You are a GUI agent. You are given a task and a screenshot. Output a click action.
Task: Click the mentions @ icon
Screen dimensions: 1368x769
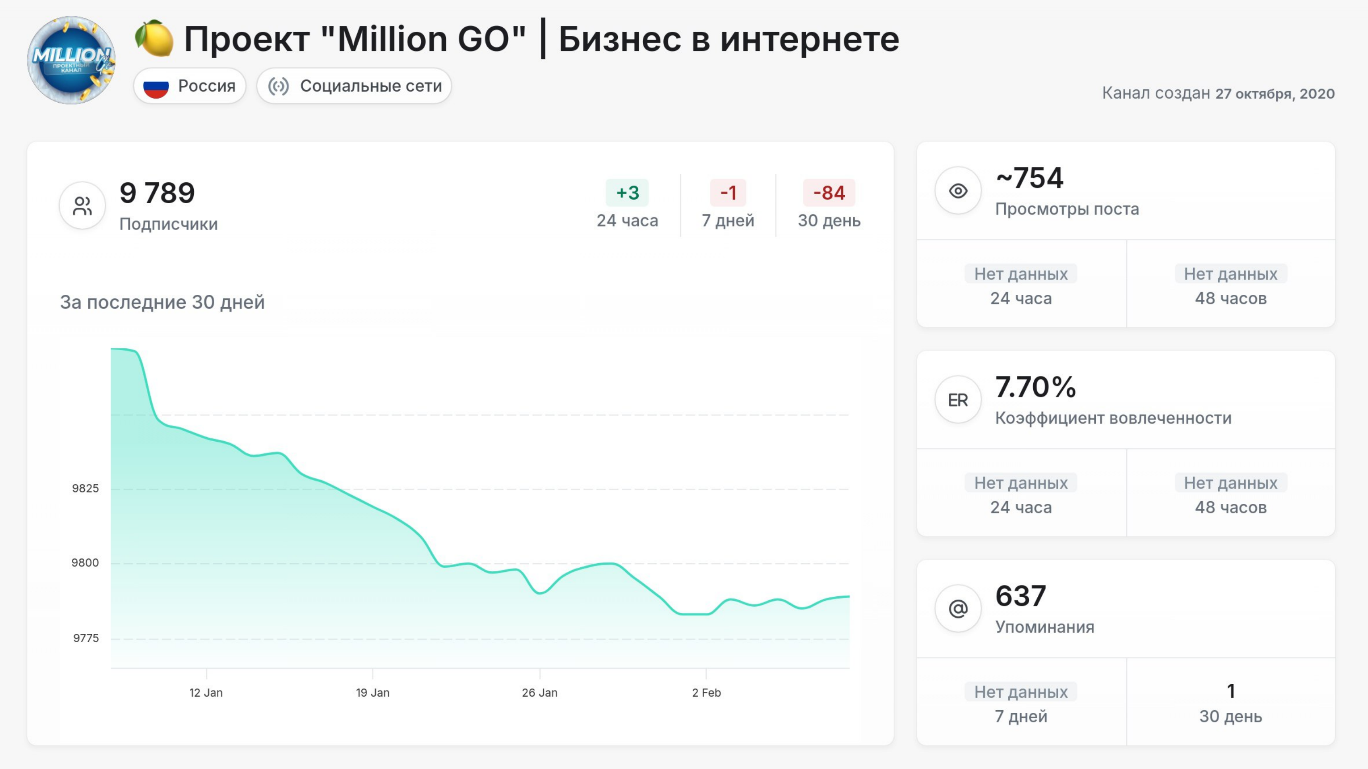(x=958, y=609)
